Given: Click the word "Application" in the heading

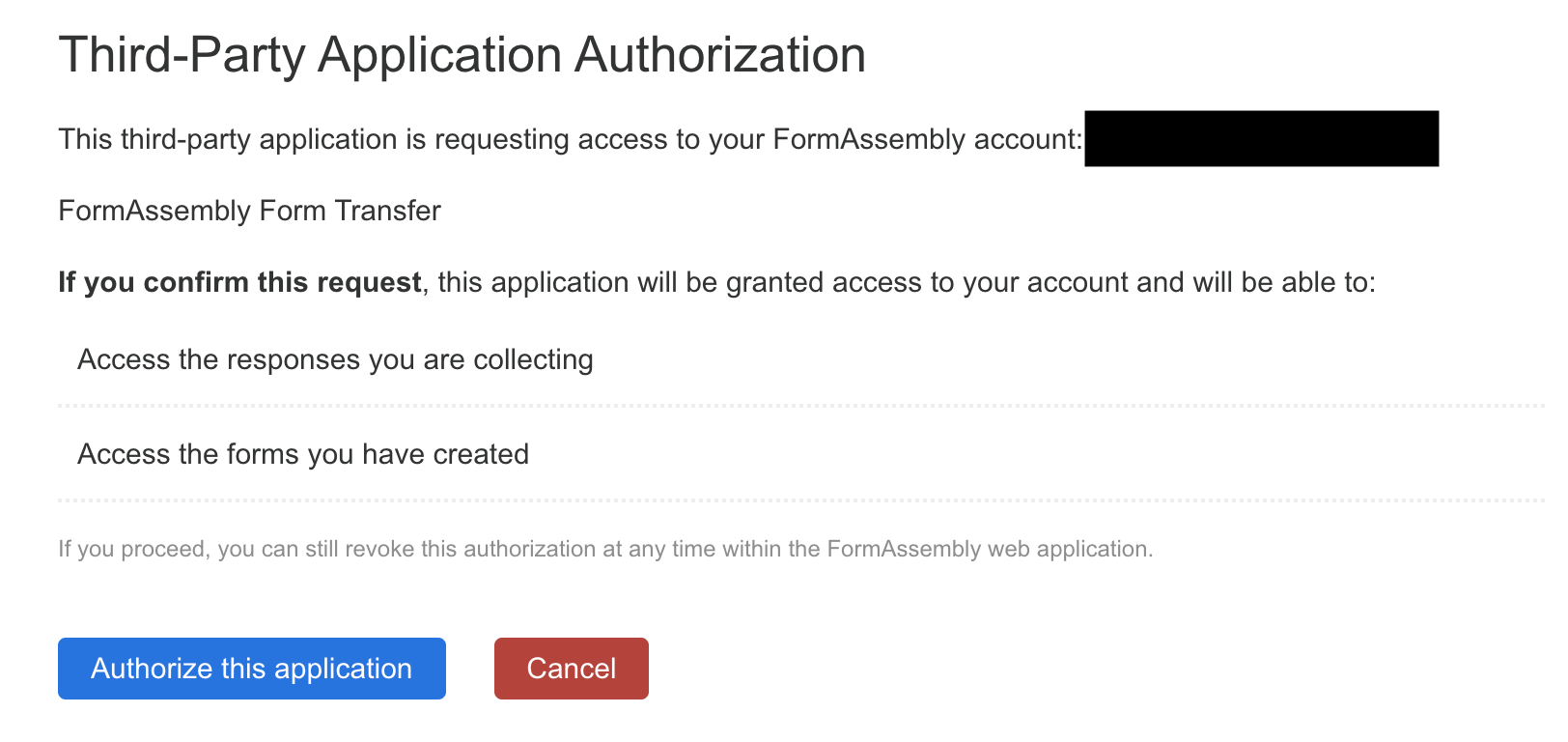Looking at the screenshot, I should coord(440,55).
